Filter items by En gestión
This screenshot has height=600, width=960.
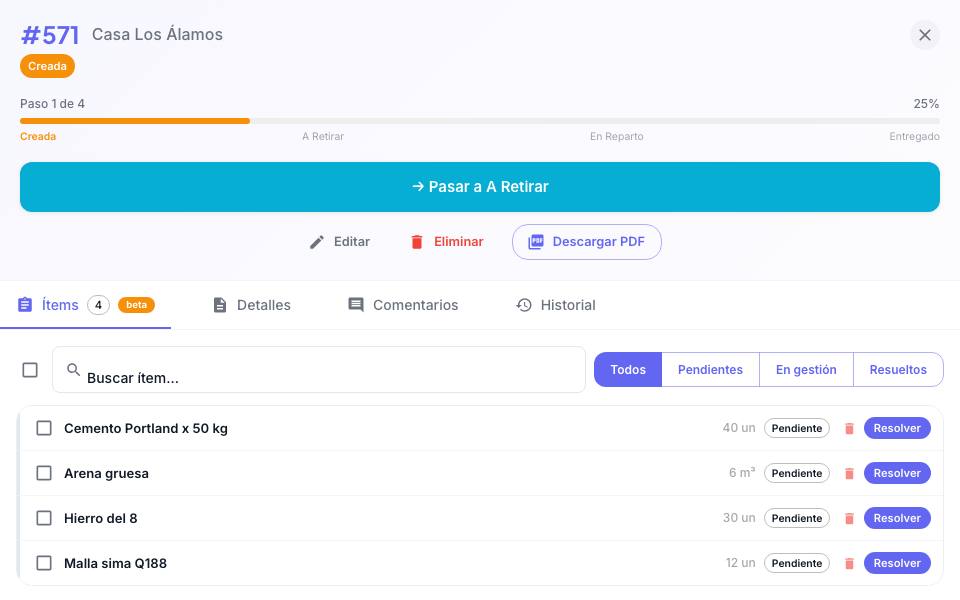click(x=806, y=370)
